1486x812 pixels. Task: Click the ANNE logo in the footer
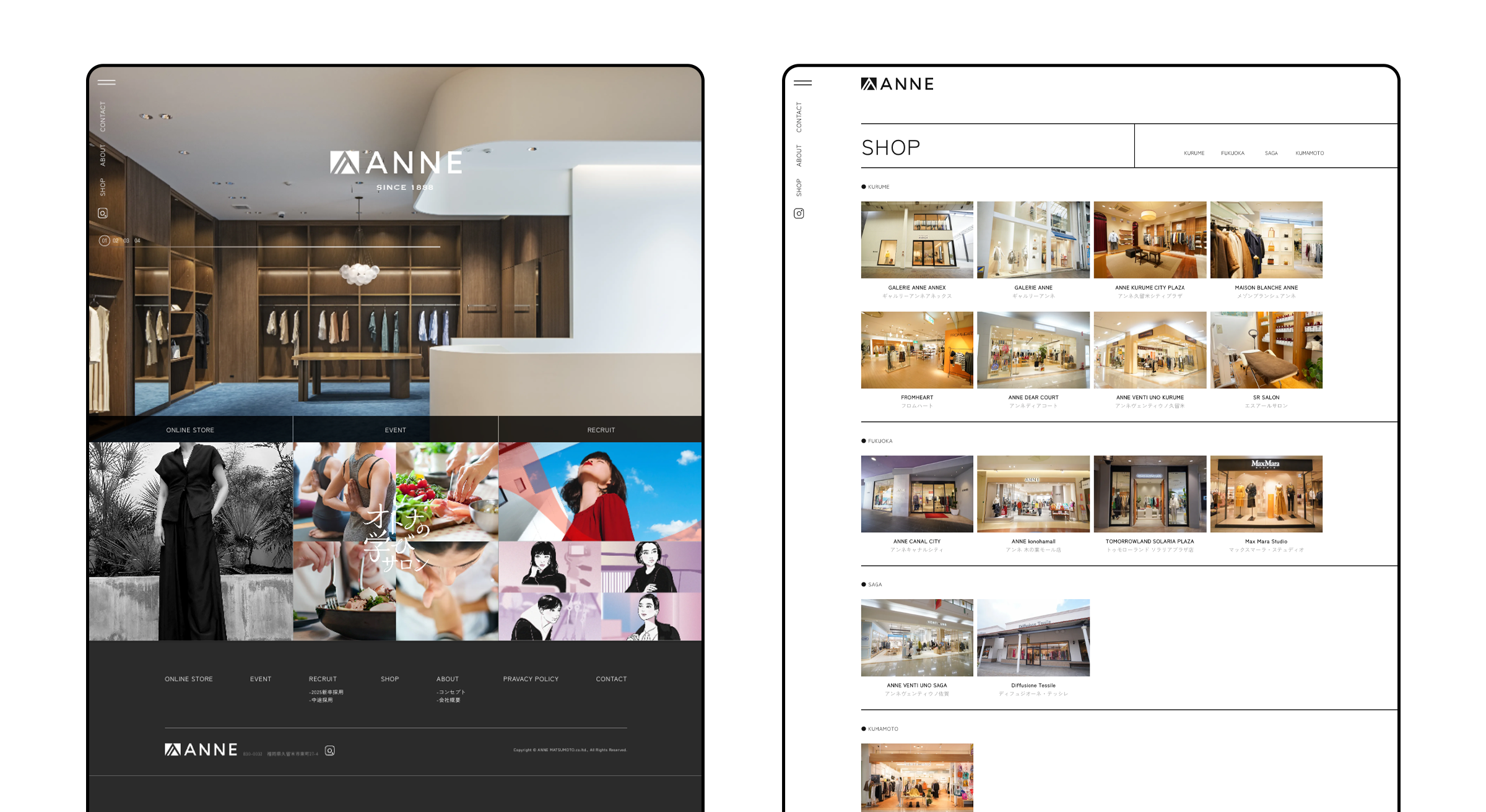click(201, 750)
